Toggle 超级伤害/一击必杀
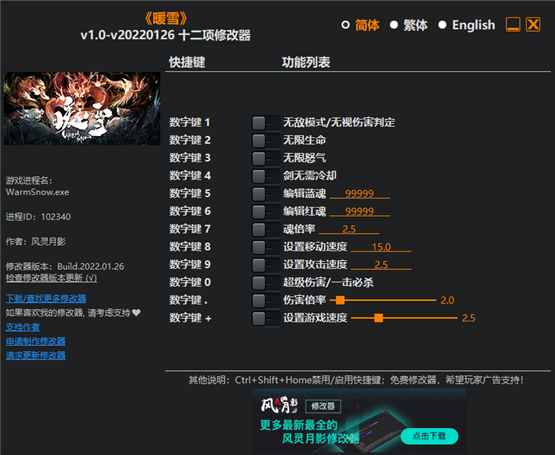Image resolution: width=555 pixels, height=455 pixels. click(x=265, y=283)
